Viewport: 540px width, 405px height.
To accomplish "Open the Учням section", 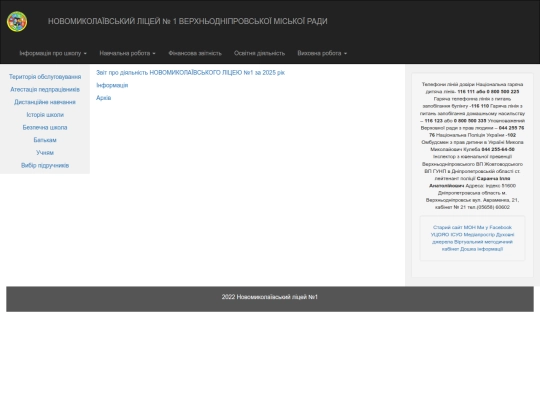I will click(x=45, y=153).
